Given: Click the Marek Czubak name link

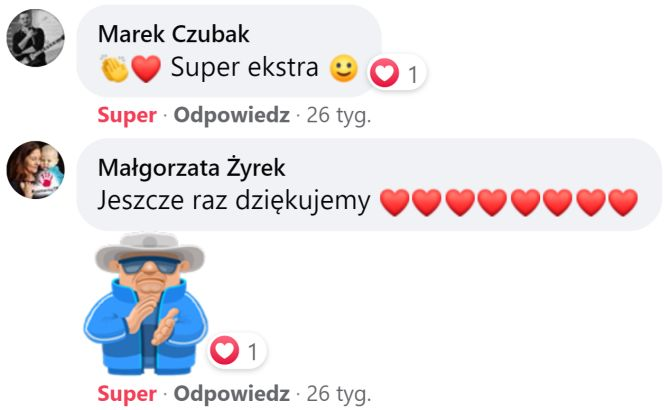Looking at the screenshot, I should 173,34.
